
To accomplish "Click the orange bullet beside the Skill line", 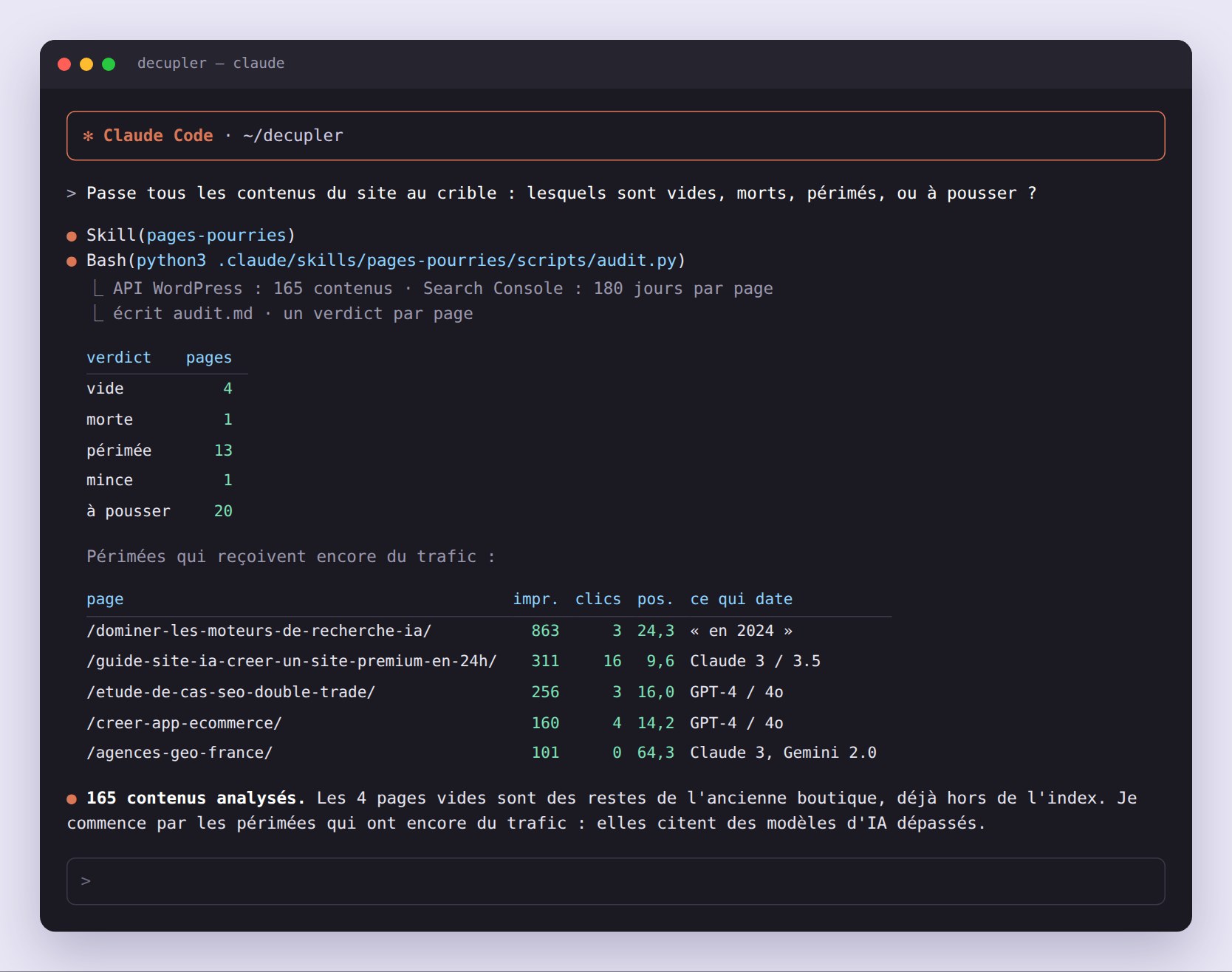I will (72, 236).
